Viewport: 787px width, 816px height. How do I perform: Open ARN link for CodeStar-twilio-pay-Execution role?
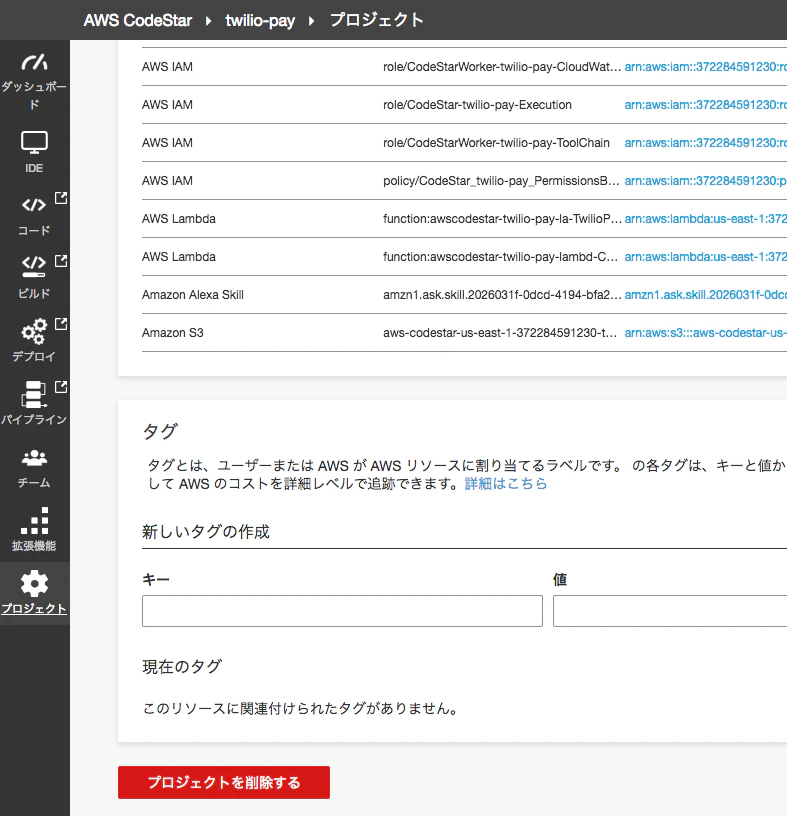(x=705, y=105)
